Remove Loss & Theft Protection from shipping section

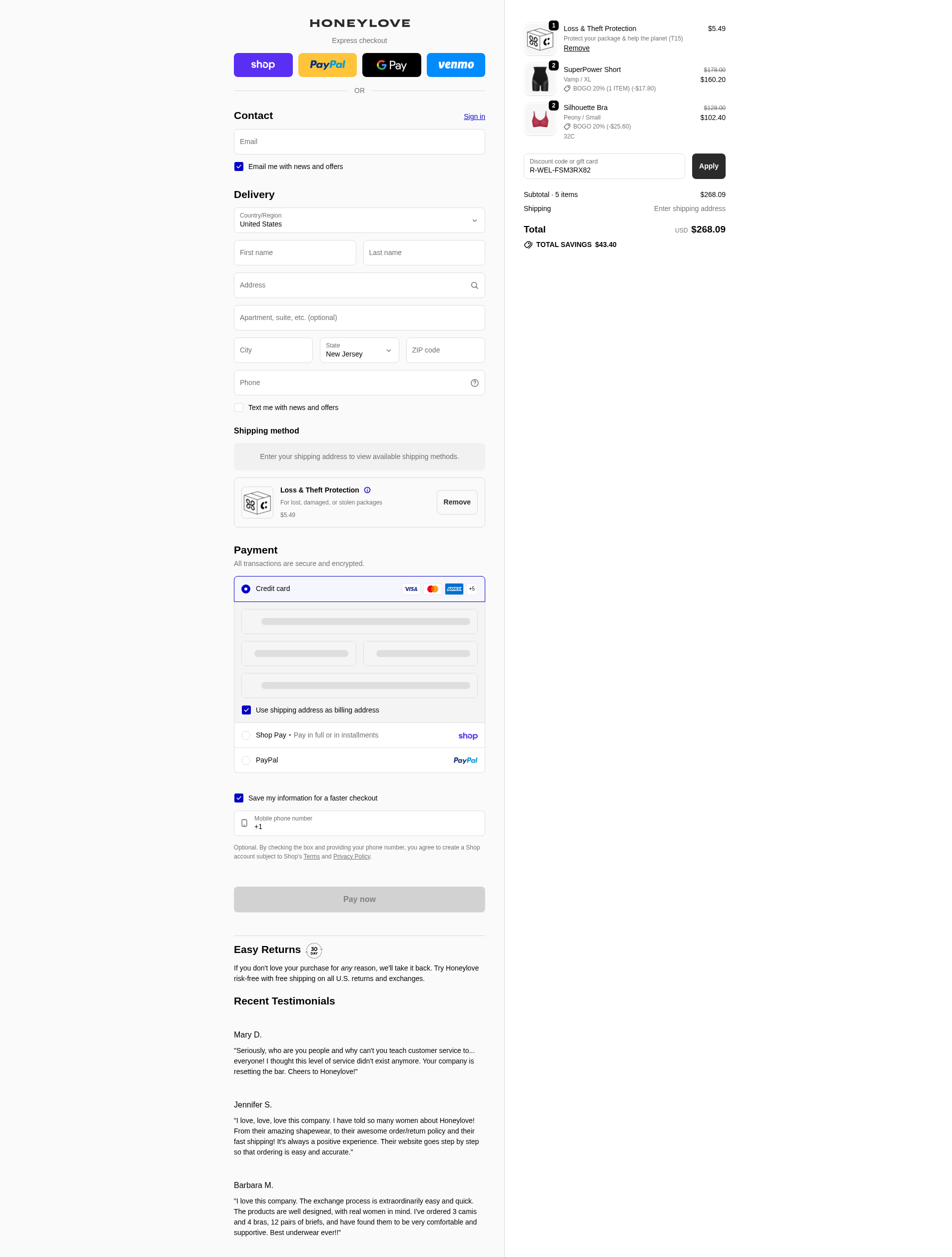[x=457, y=502]
